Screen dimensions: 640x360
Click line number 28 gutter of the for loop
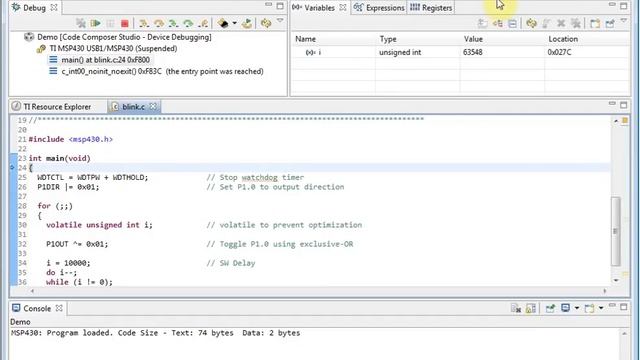(x=22, y=206)
